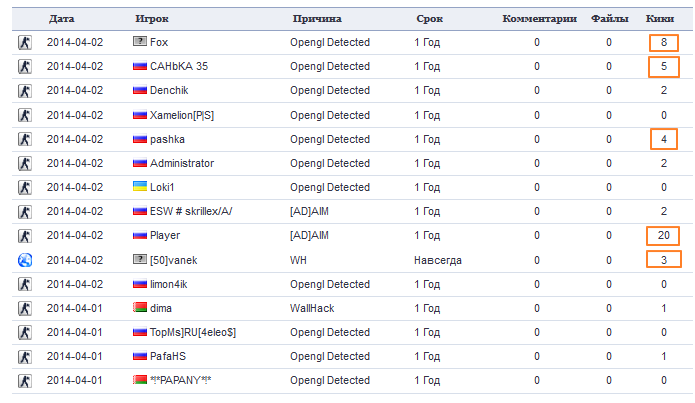Click the Навсегда term in the vanek row
This screenshot has height=403, width=695.
438,260
